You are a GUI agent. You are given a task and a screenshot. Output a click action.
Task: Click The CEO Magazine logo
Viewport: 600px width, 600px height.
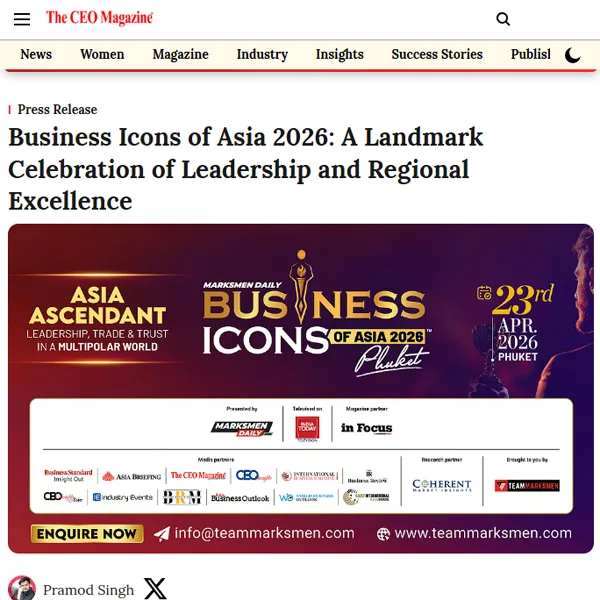99,18
